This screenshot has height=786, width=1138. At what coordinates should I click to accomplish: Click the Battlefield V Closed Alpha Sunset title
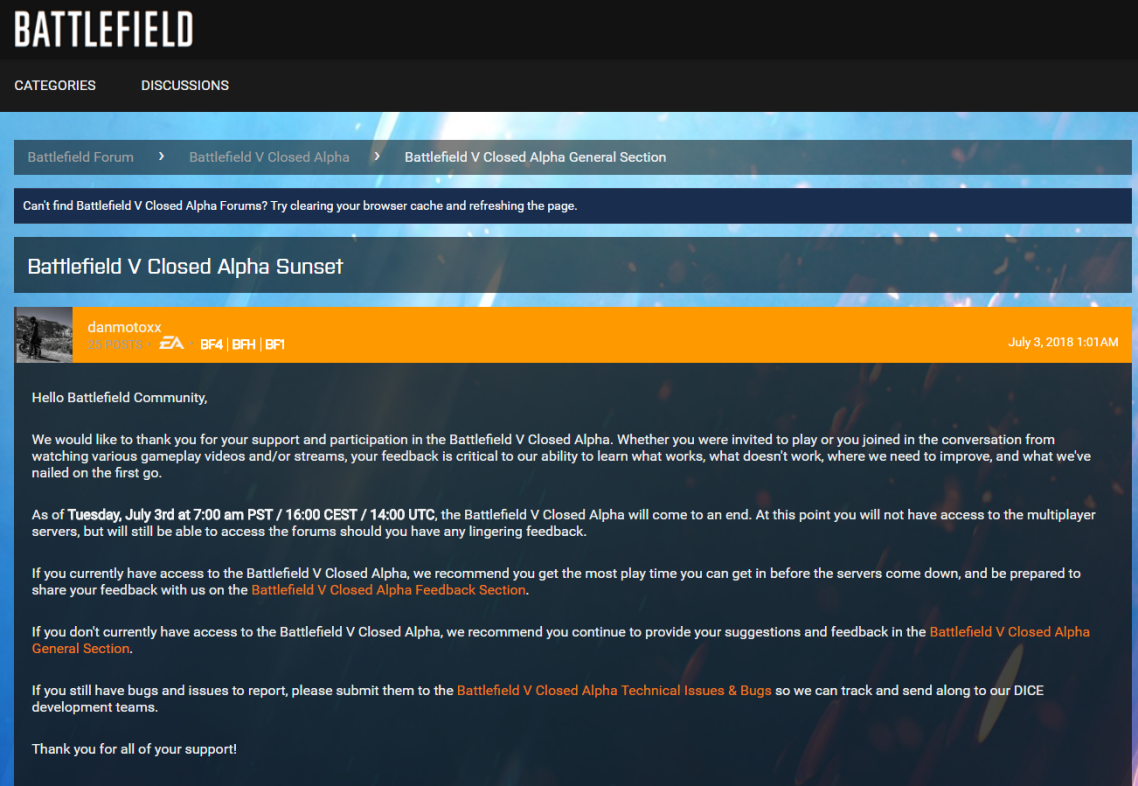click(x=185, y=266)
